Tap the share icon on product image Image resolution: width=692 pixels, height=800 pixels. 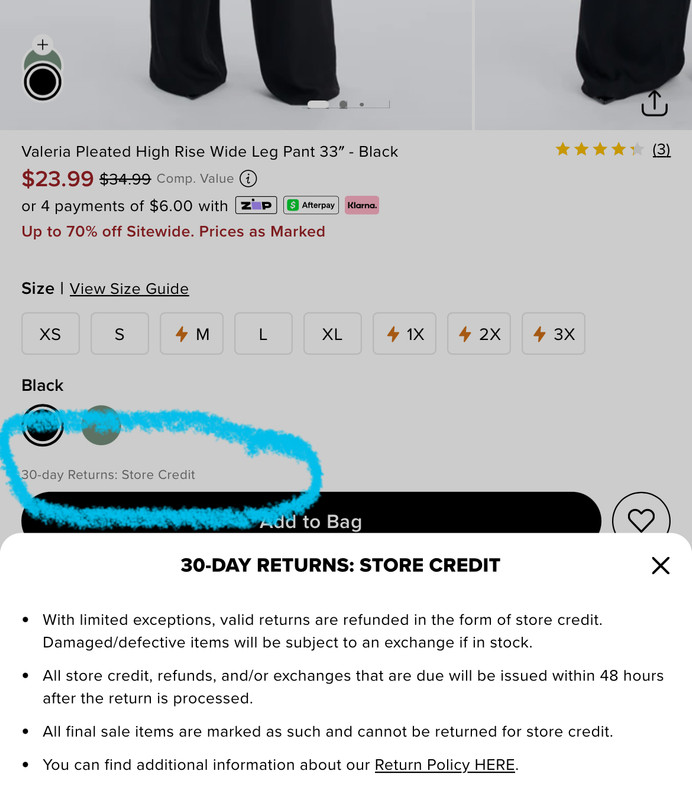(x=654, y=104)
